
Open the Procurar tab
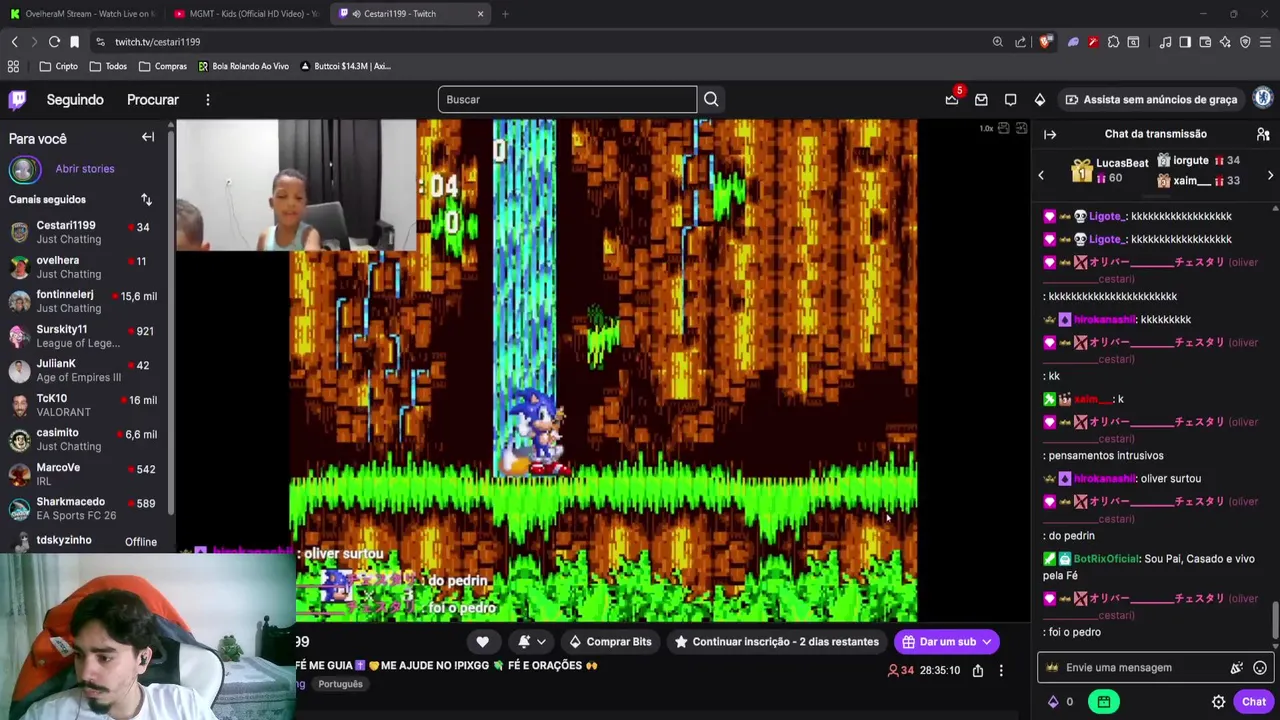(x=153, y=100)
